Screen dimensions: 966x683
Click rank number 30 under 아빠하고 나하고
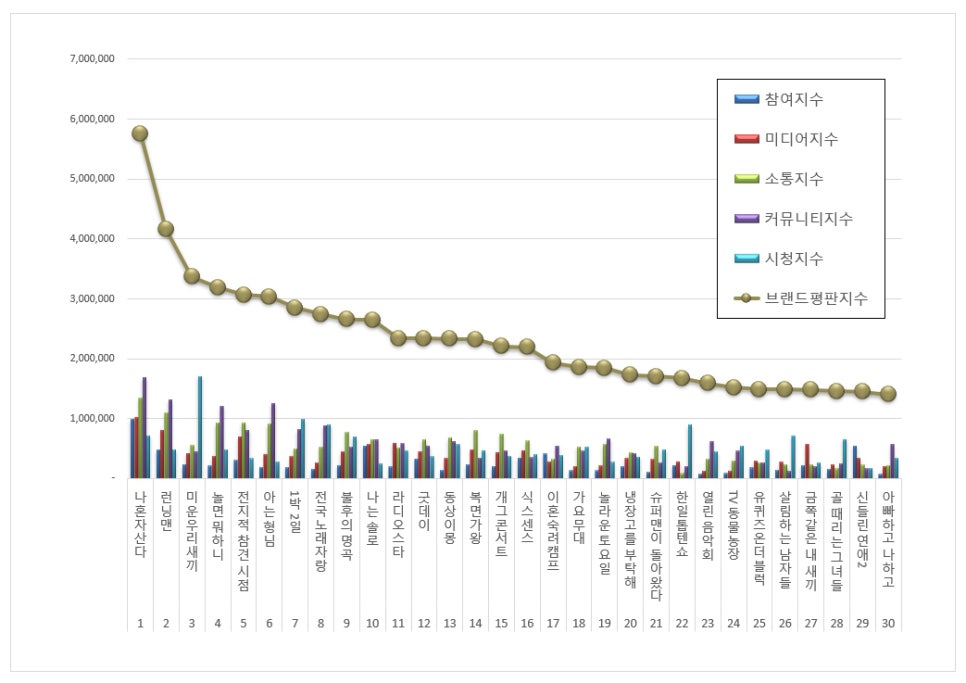(x=888, y=623)
